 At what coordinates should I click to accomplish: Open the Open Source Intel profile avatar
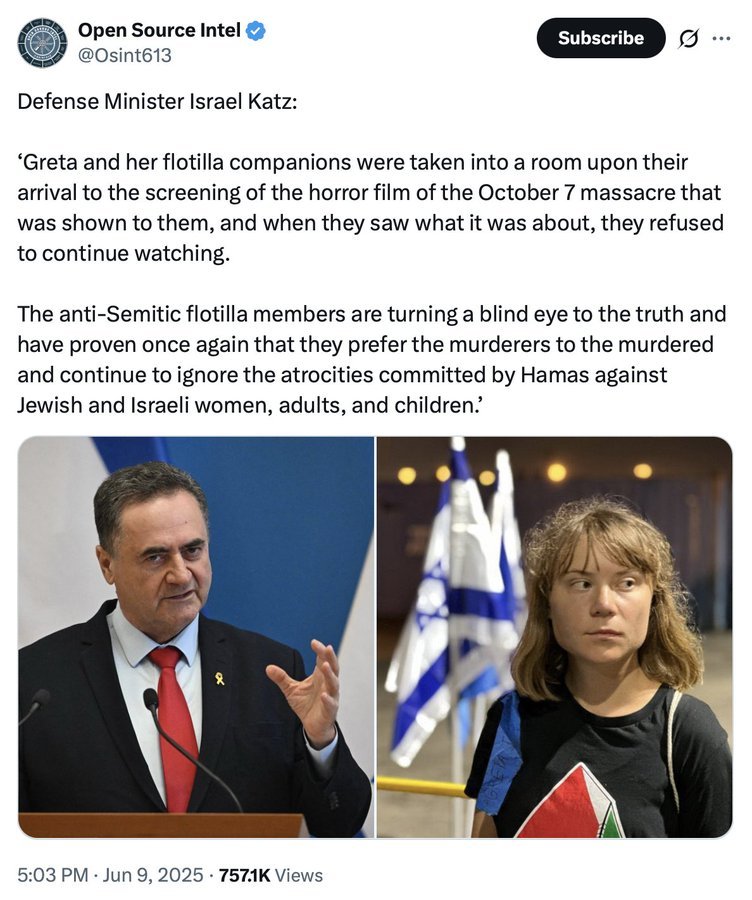tap(42, 42)
